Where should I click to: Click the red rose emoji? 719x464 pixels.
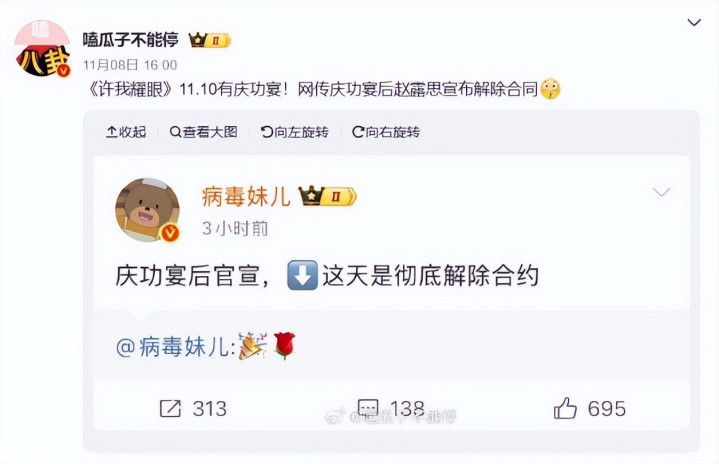tap(284, 345)
